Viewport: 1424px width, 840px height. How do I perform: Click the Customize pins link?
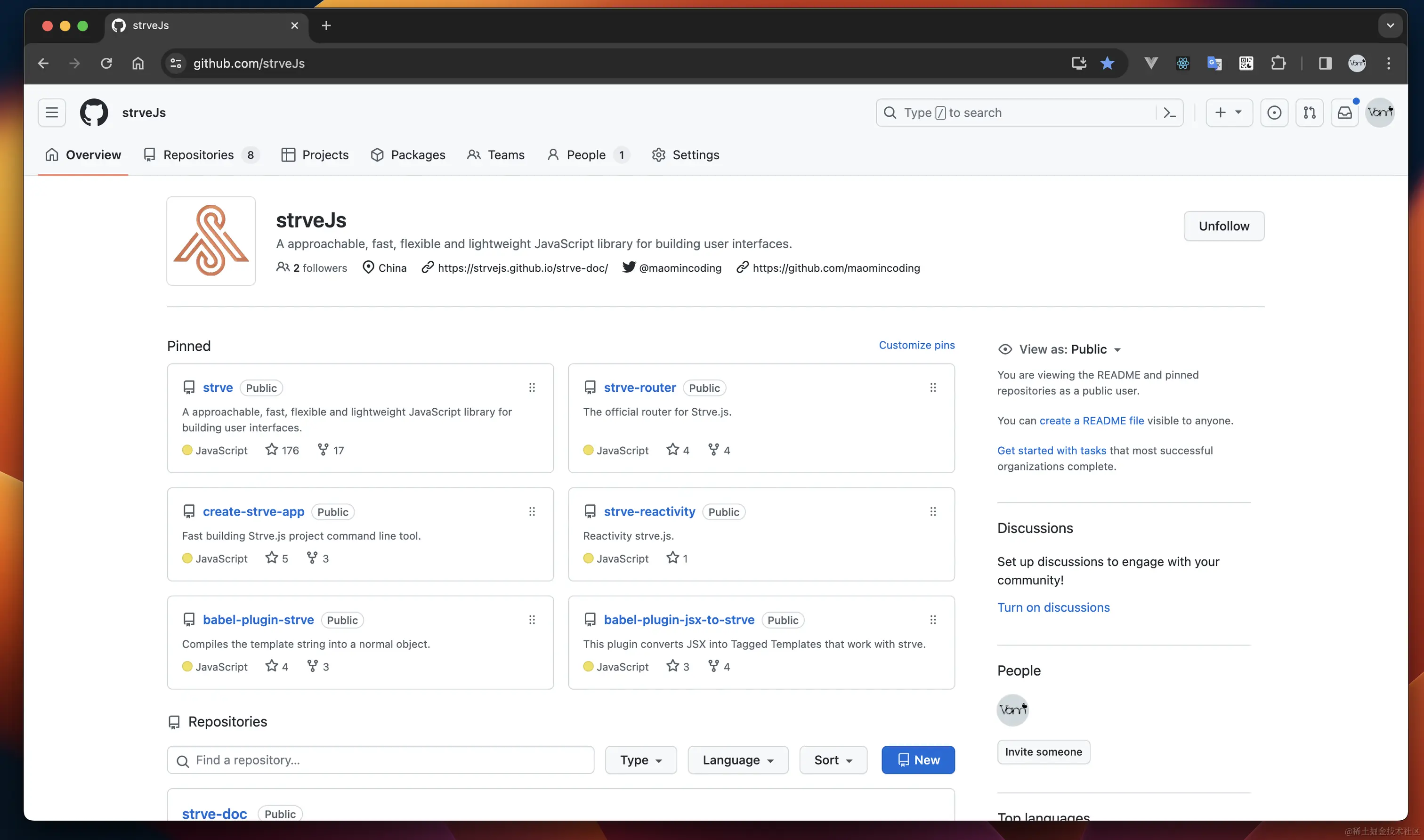[916, 345]
